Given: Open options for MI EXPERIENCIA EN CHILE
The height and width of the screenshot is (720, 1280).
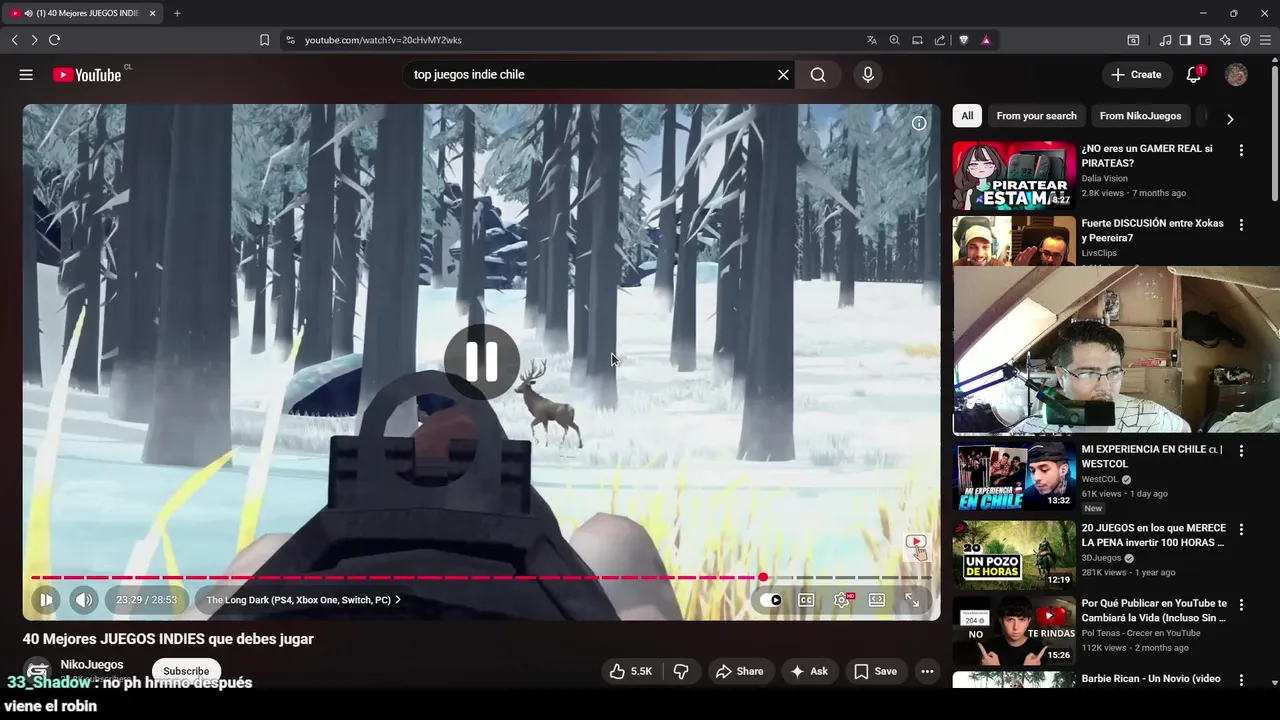Looking at the screenshot, I should [x=1241, y=451].
